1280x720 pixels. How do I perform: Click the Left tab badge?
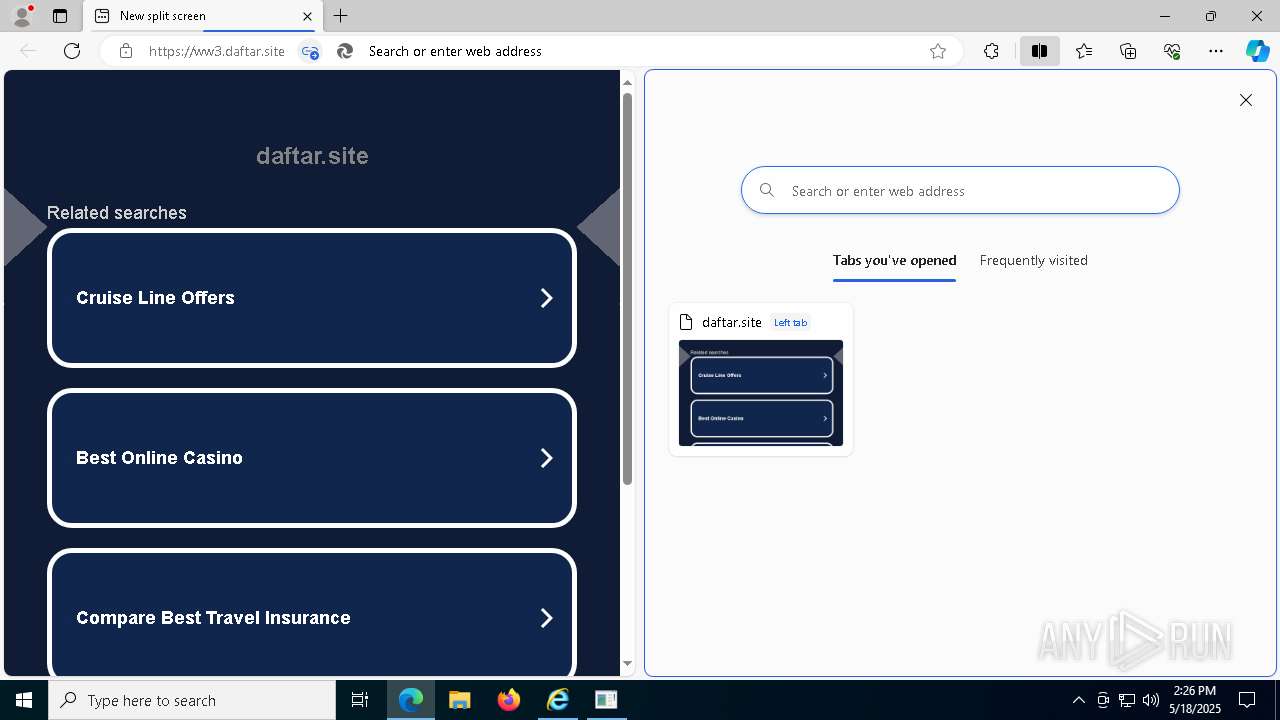point(790,322)
